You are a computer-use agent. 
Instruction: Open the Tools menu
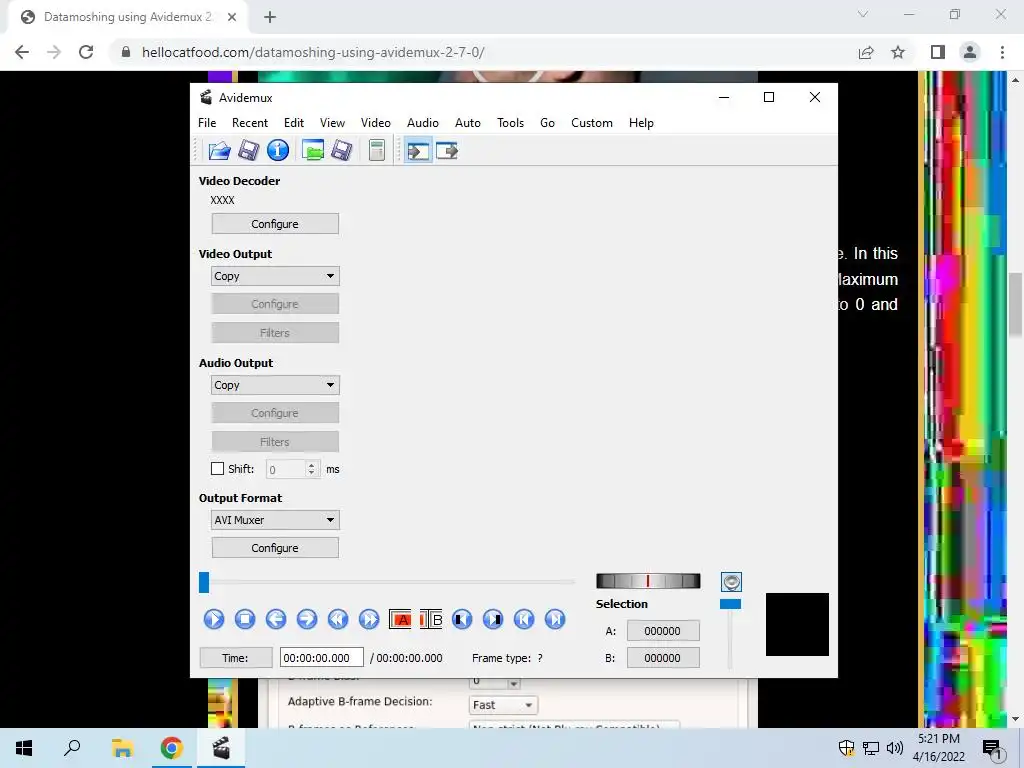pyautogui.click(x=510, y=123)
